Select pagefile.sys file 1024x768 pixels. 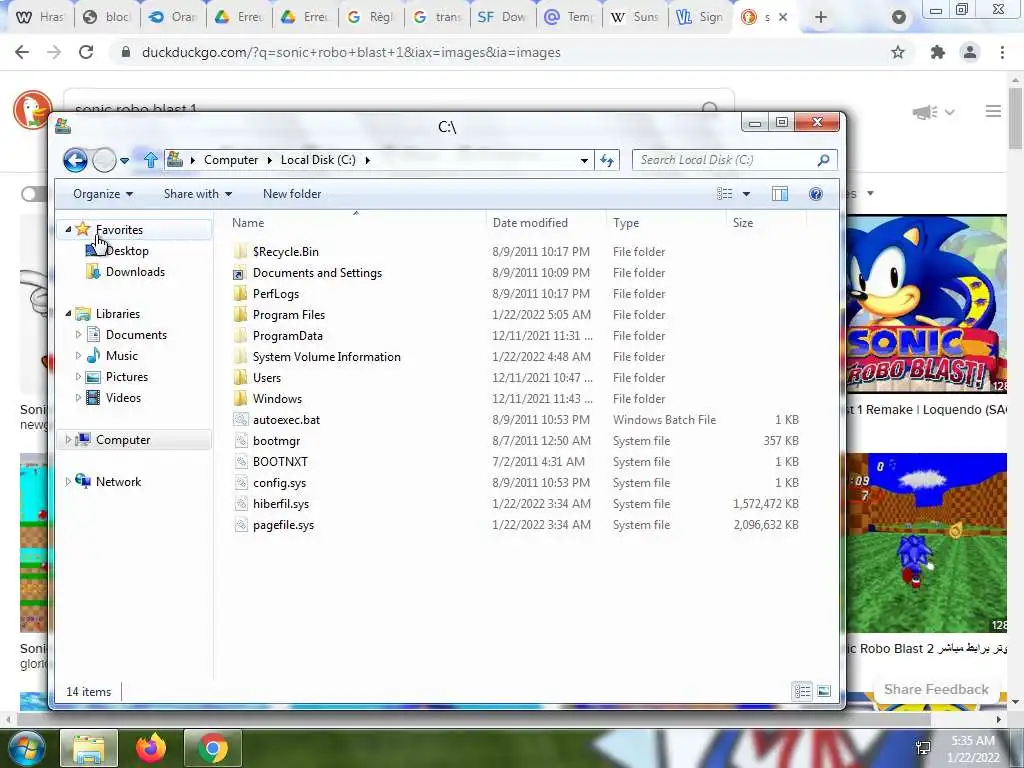(x=283, y=525)
